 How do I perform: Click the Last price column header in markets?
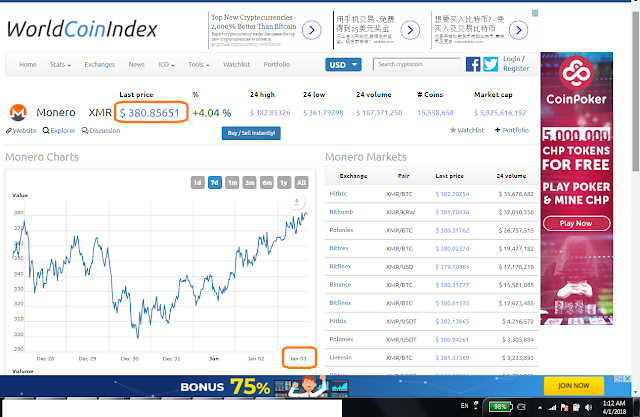coord(449,176)
